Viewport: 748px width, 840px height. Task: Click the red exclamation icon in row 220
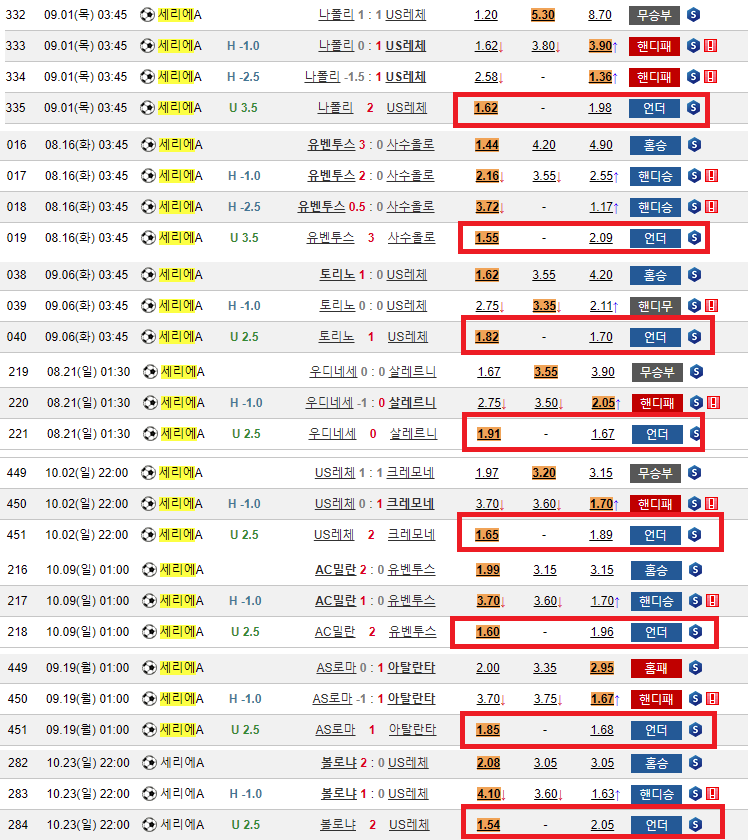712,403
